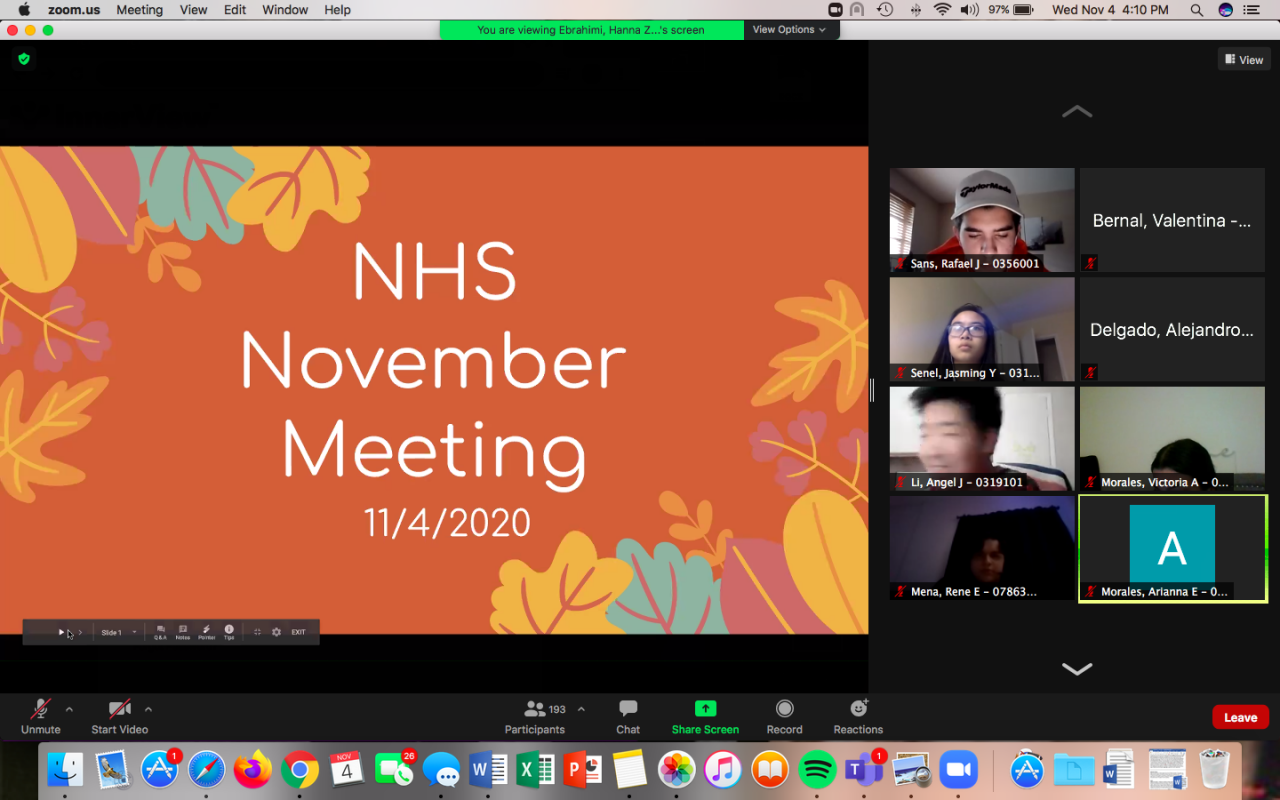Select Morales, Victoria A video tile
This screenshot has width=1280, height=800.
click(1172, 439)
